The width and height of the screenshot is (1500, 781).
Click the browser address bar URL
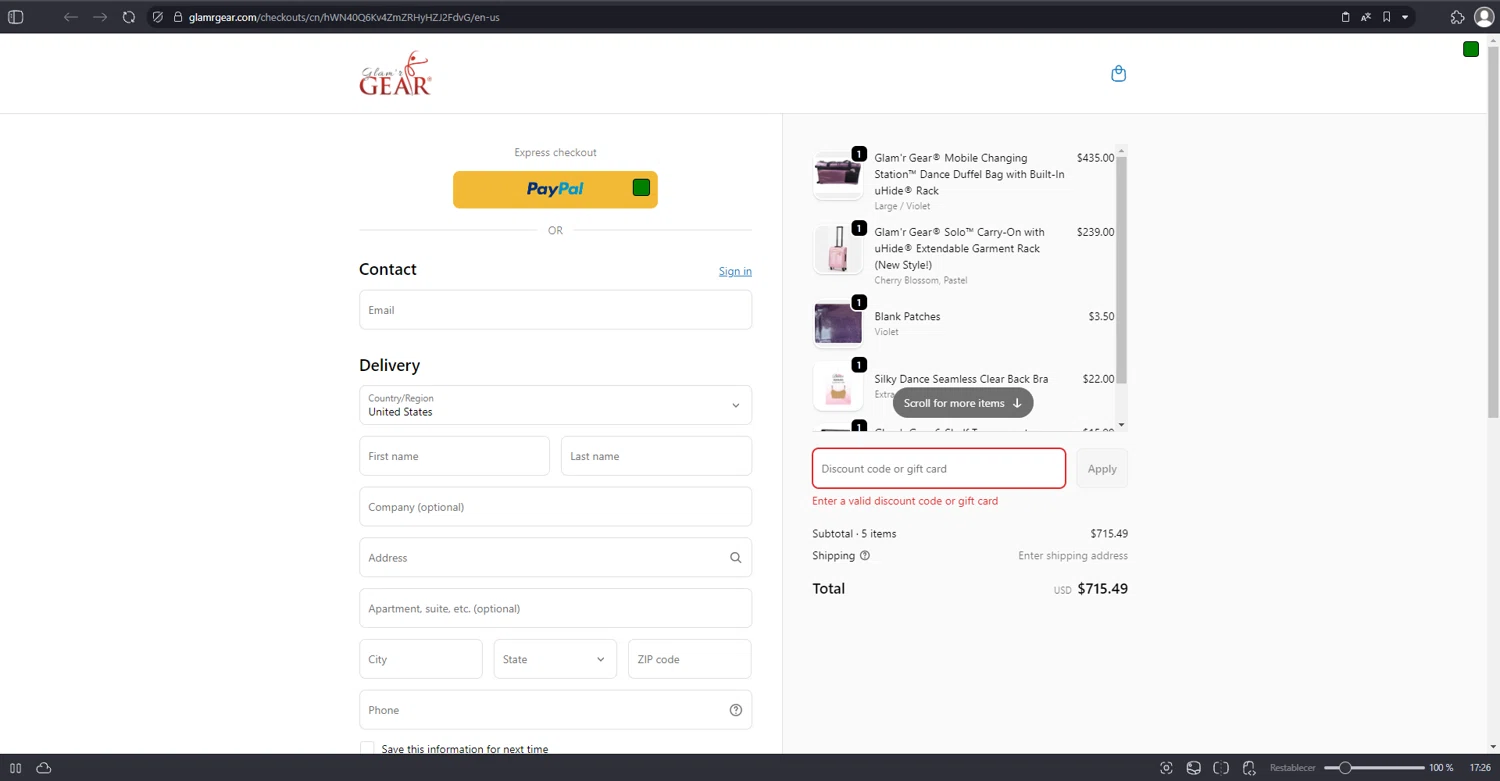344,17
